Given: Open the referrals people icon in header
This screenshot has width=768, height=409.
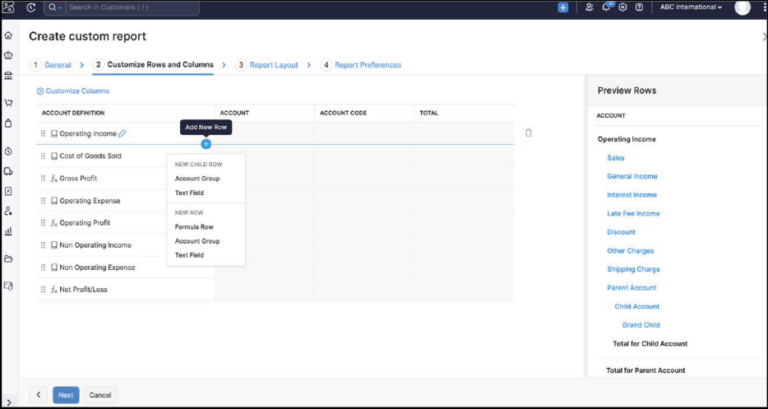Looking at the screenshot, I should point(590,7).
